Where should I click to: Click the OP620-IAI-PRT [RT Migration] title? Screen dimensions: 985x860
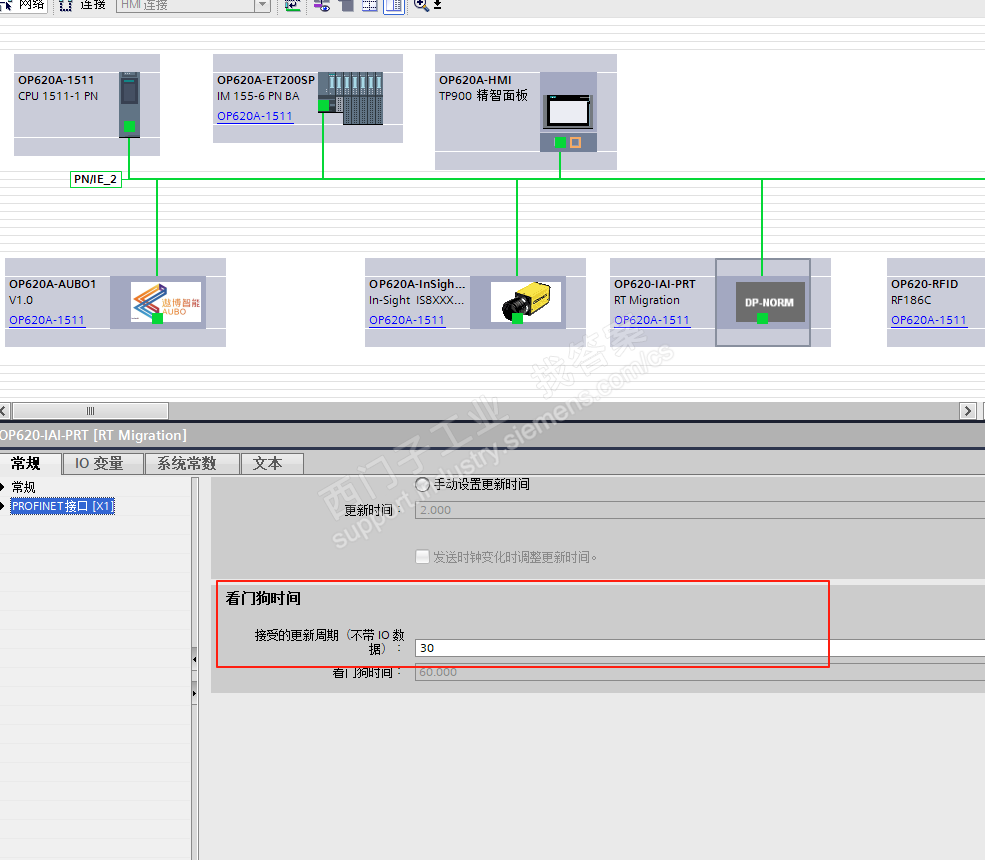(93, 435)
